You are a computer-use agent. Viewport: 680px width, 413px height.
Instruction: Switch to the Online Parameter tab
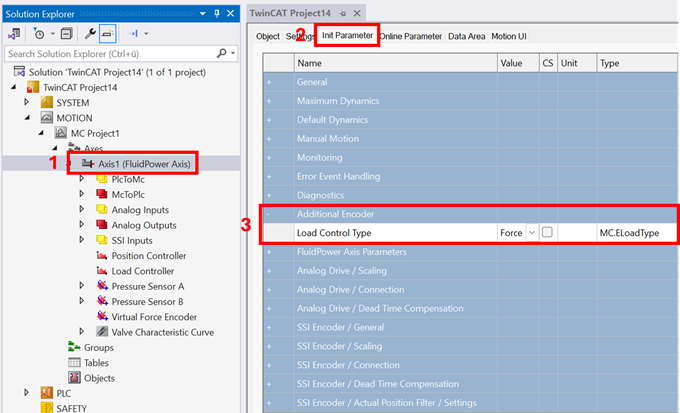tap(411, 36)
